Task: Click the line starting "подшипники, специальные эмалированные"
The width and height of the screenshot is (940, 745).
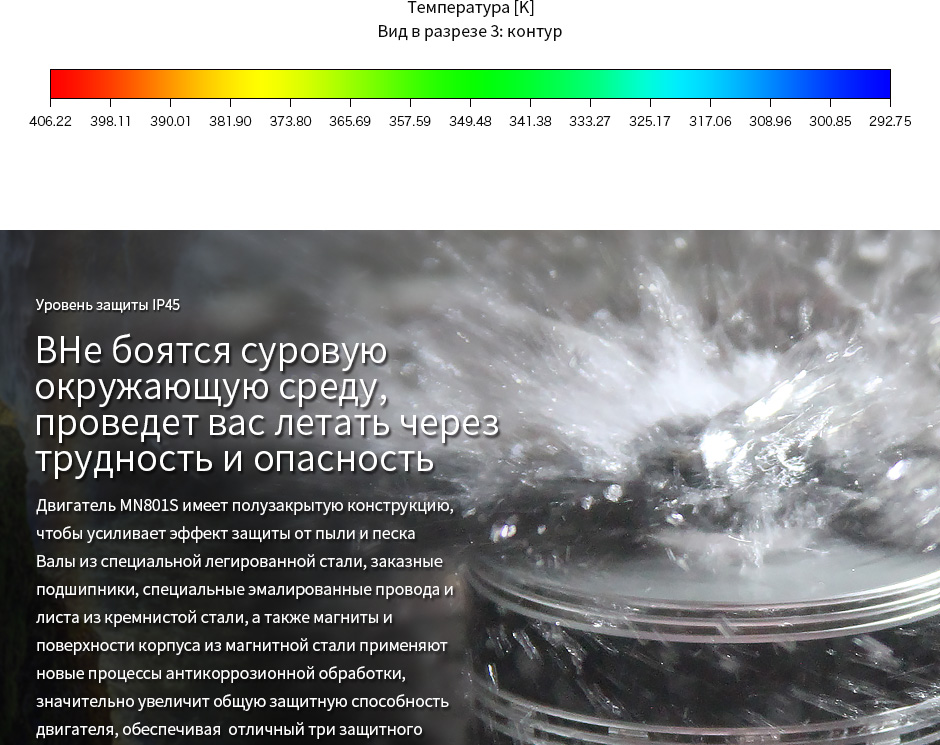Action: click(x=245, y=590)
